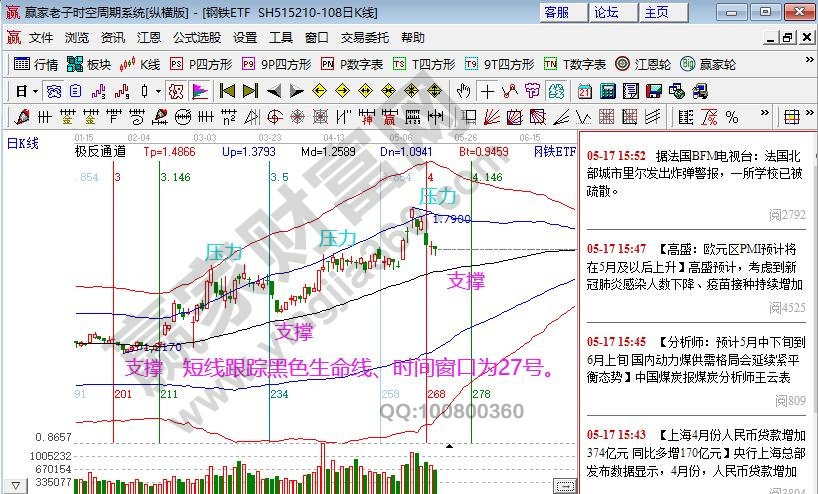Toggle the crosshair cursor mode
The width and height of the screenshot is (818, 494).
point(487,90)
